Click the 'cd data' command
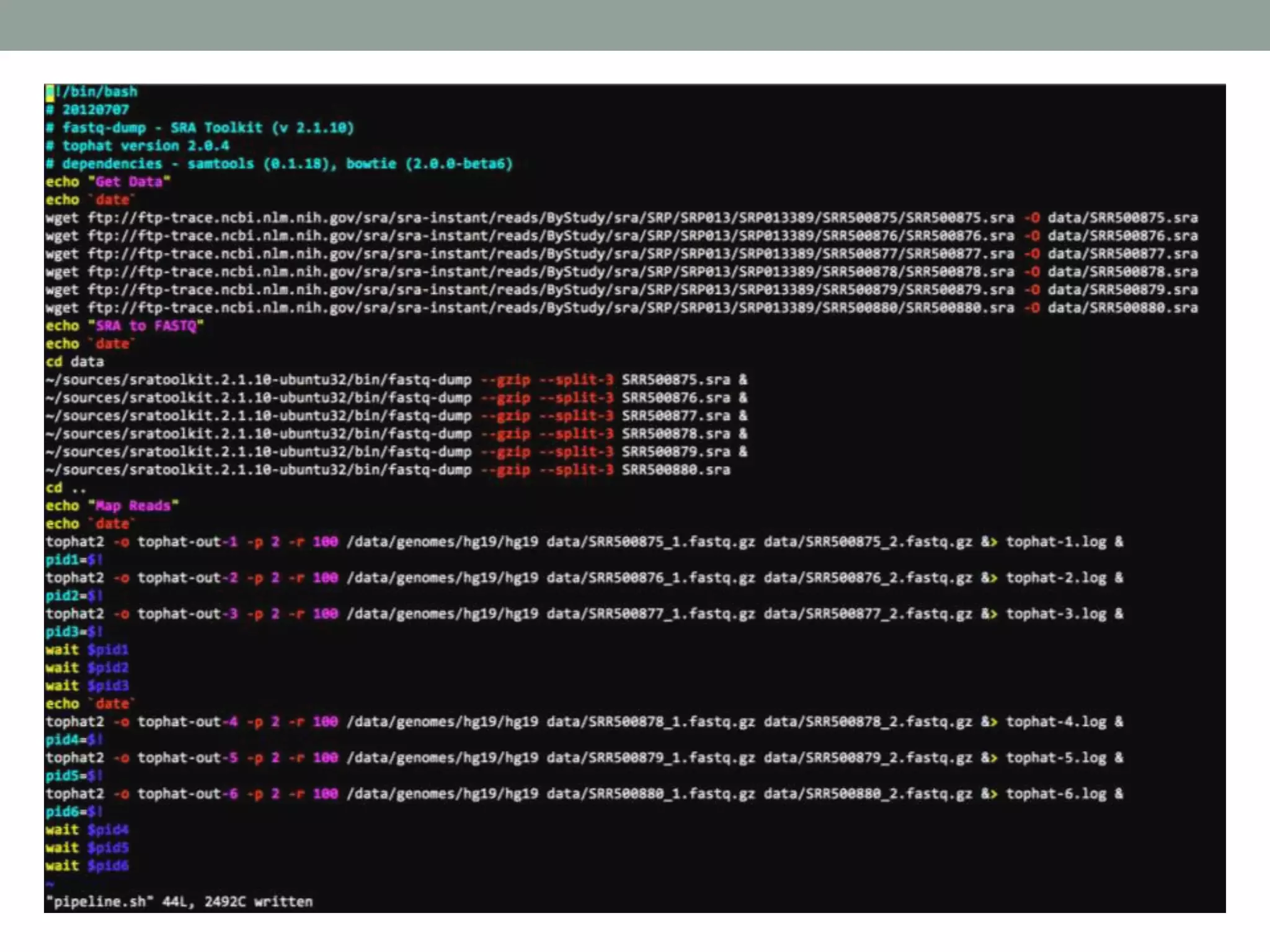The image size is (1270, 952). tap(74, 361)
